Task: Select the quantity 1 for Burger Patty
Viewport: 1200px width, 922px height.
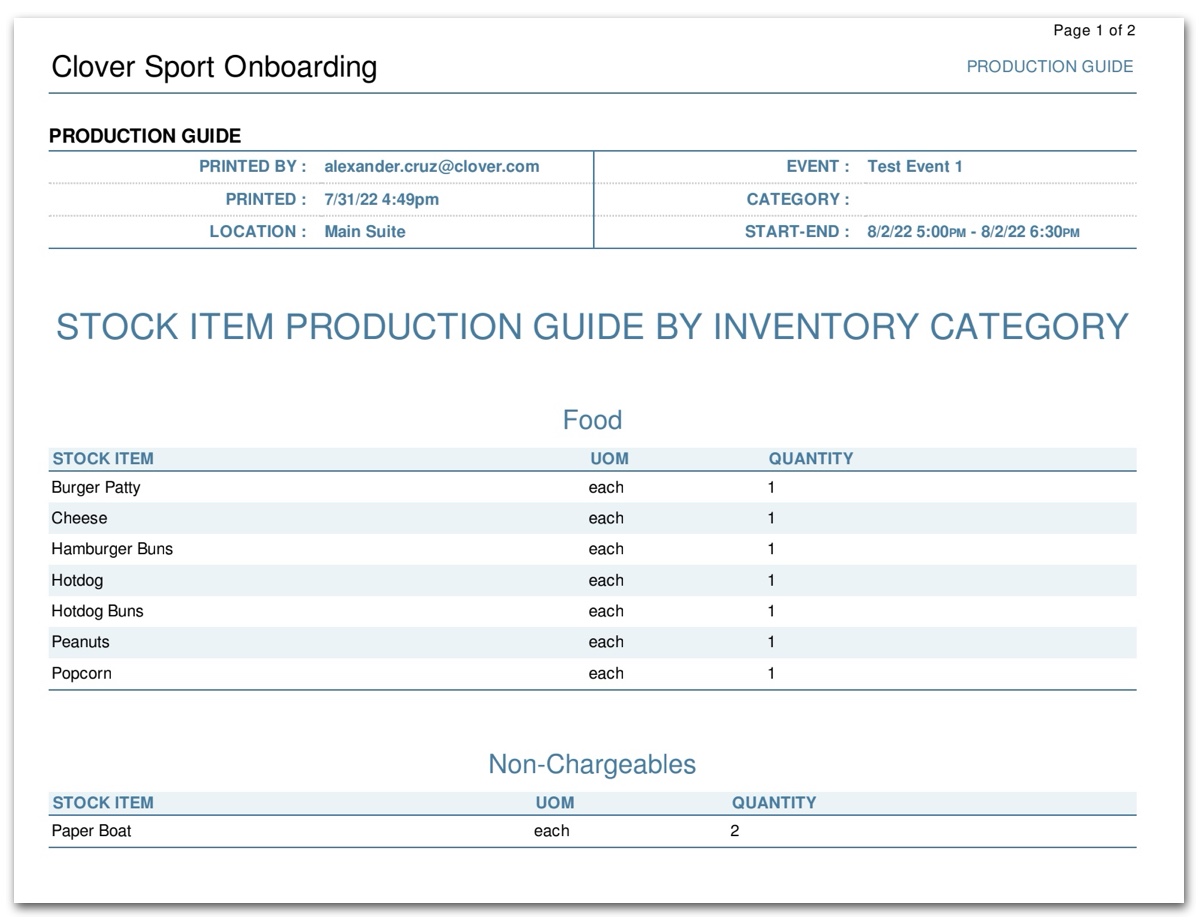Action: [x=771, y=488]
